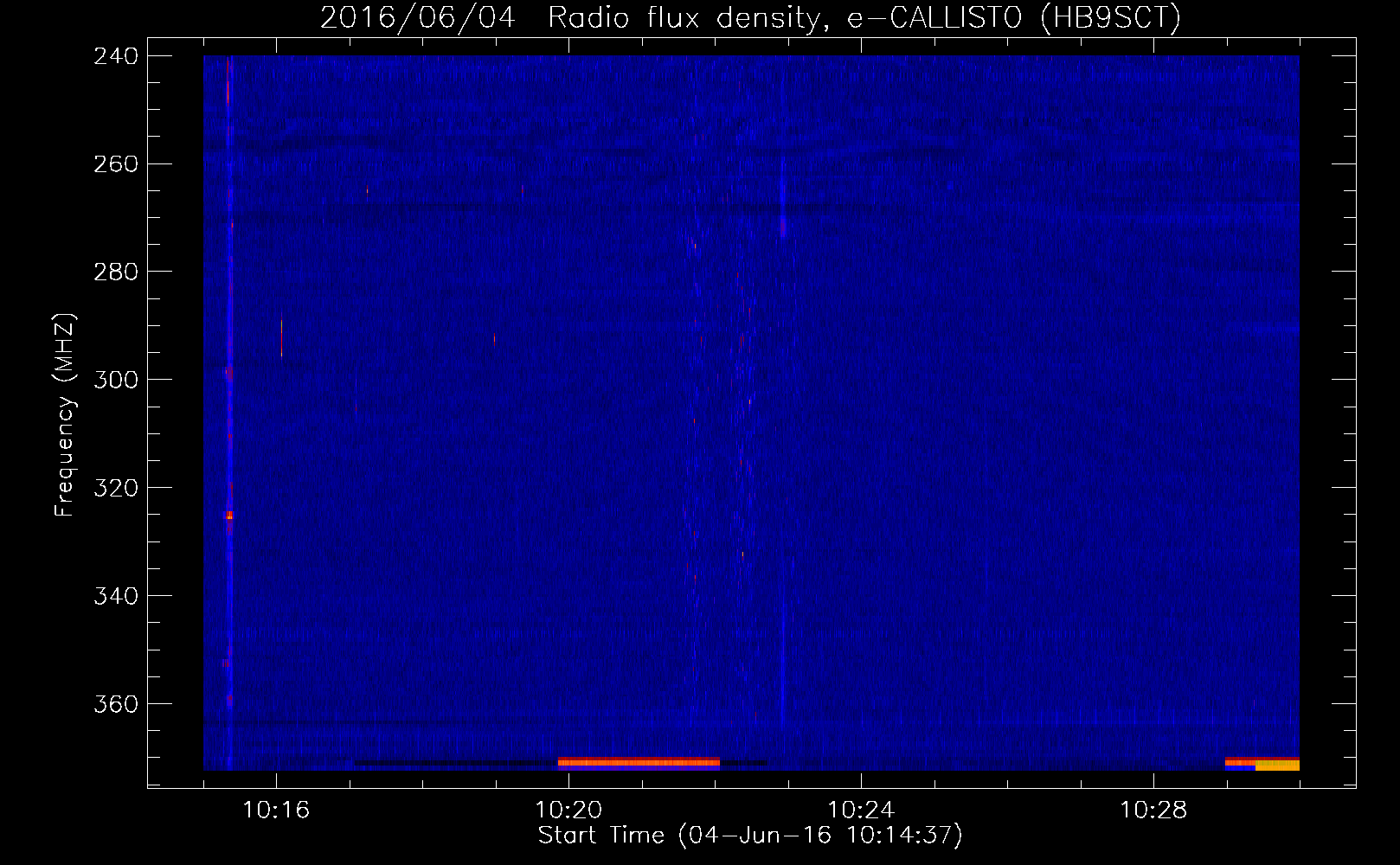Click the 10:20 time tick label
The height and width of the screenshot is (865, 1400).
[568, 811]
